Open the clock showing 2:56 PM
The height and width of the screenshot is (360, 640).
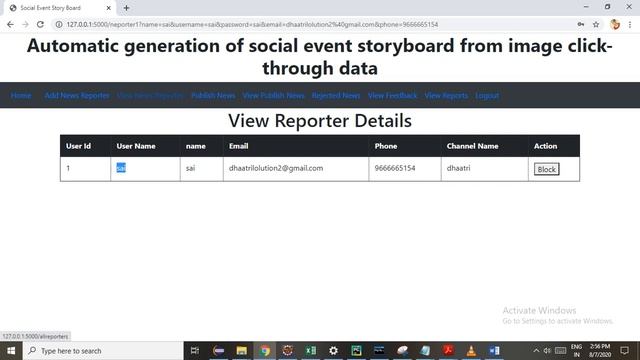600,351
